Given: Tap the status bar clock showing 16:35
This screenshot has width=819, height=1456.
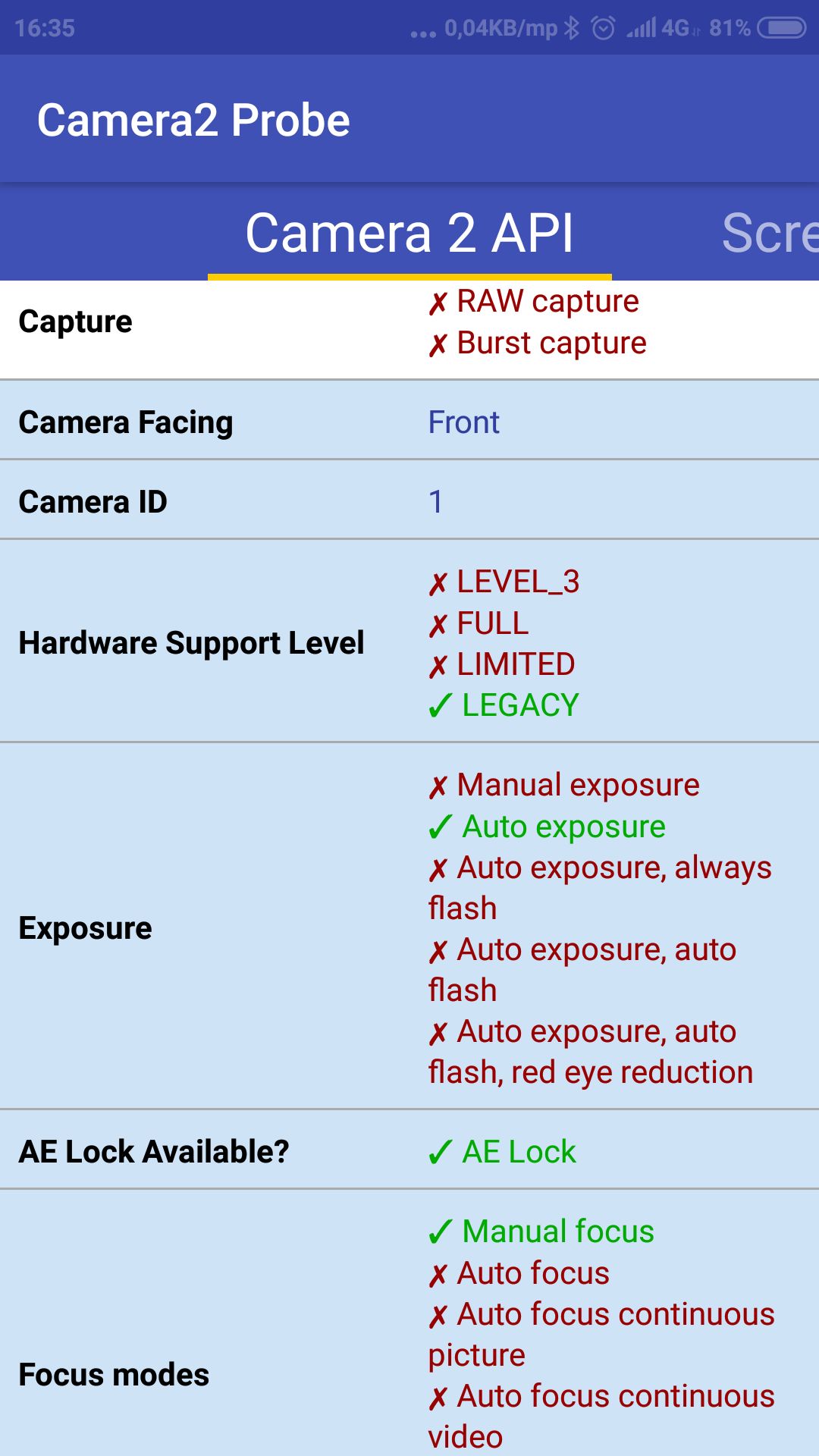Looking at the screenshot, I should 45,29.
